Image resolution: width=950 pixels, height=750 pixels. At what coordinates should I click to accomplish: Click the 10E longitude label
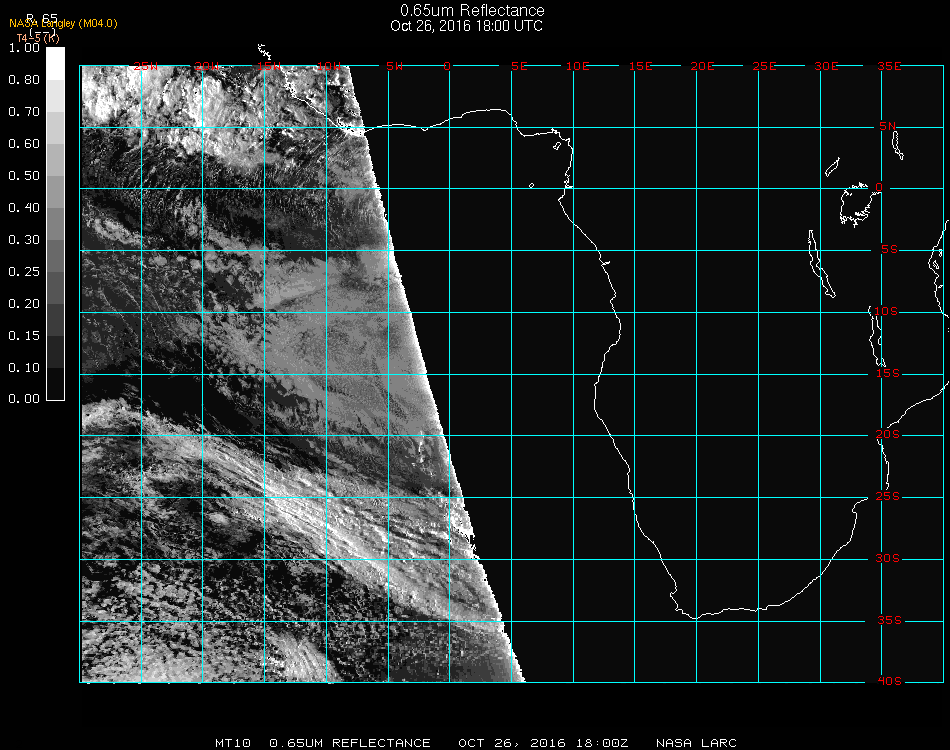[x=577, y=66]
